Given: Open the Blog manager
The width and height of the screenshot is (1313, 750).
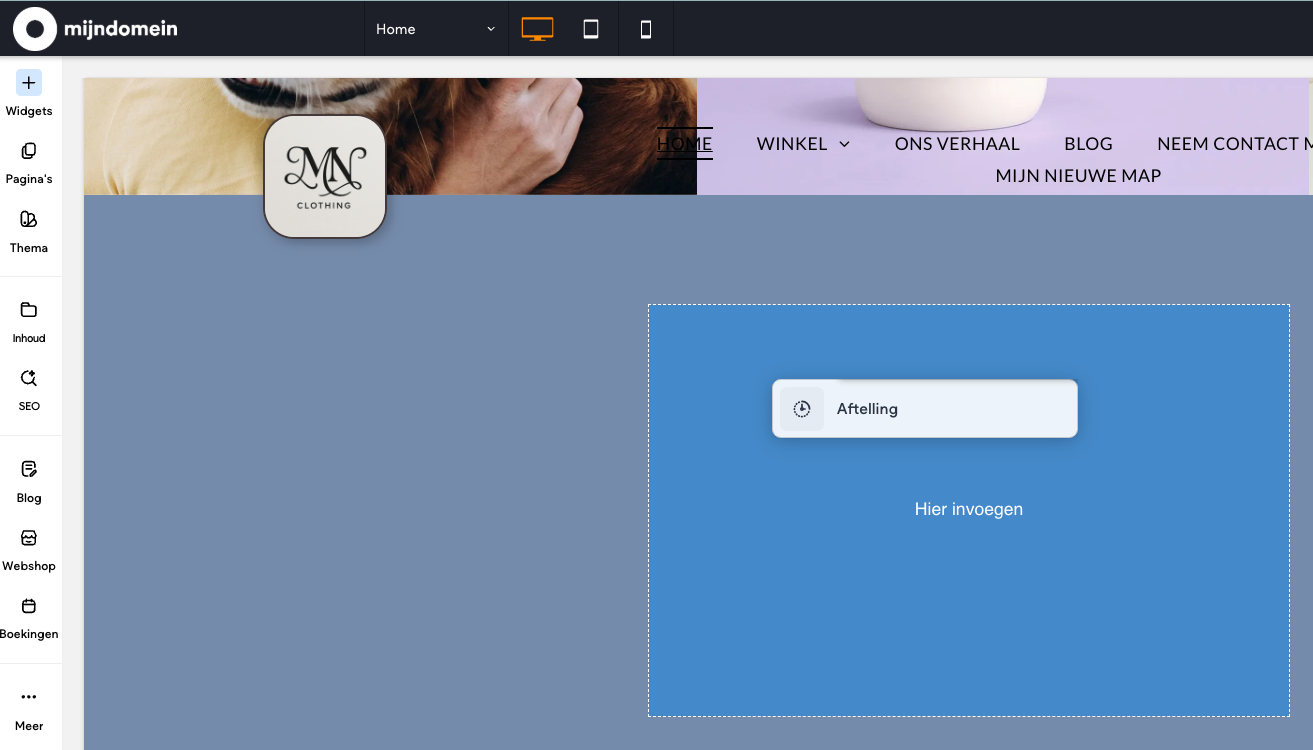Looking at the screenshot, I should pos(29,481).
